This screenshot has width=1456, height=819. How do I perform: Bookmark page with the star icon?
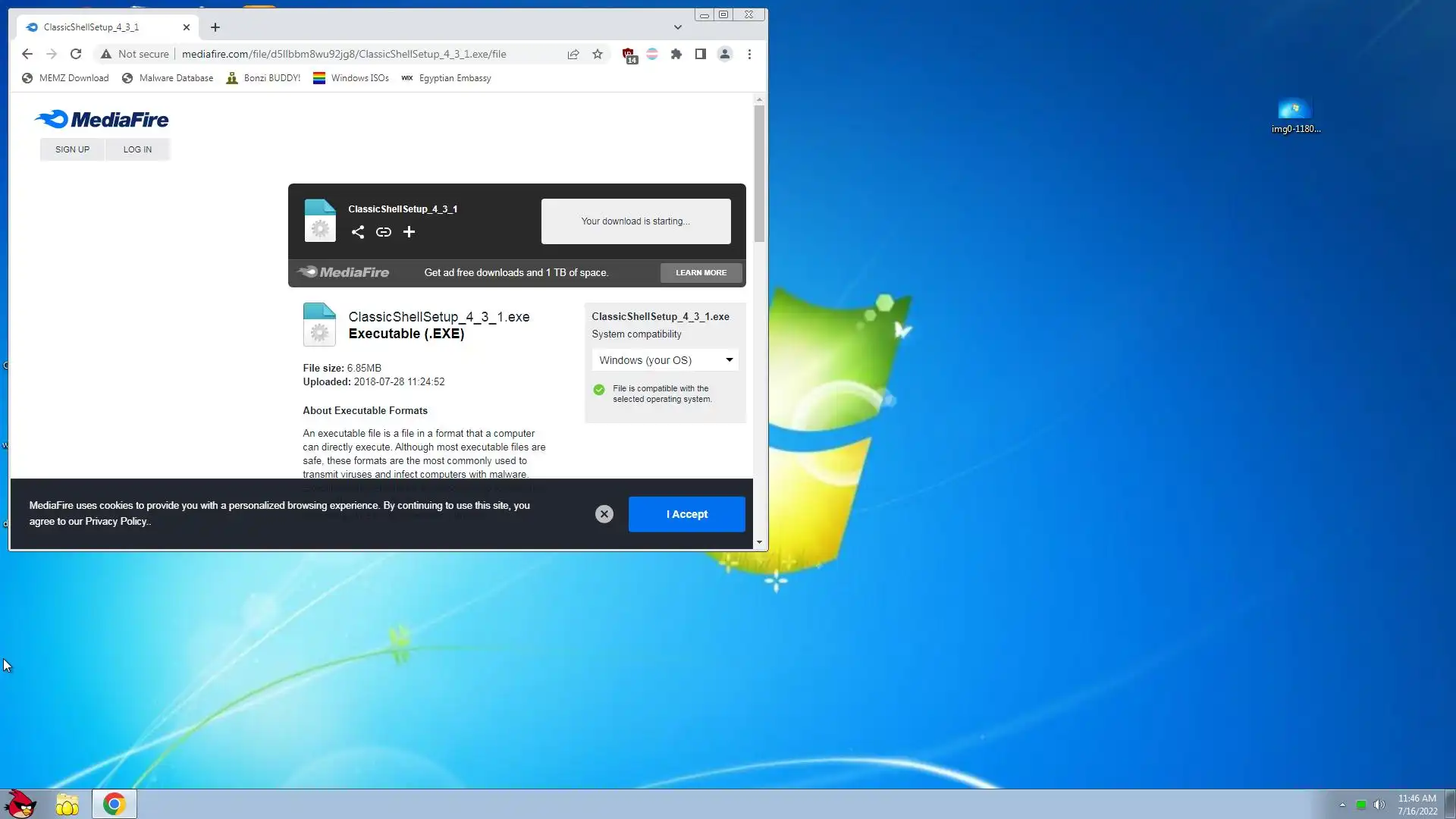[x=598, y=54]
